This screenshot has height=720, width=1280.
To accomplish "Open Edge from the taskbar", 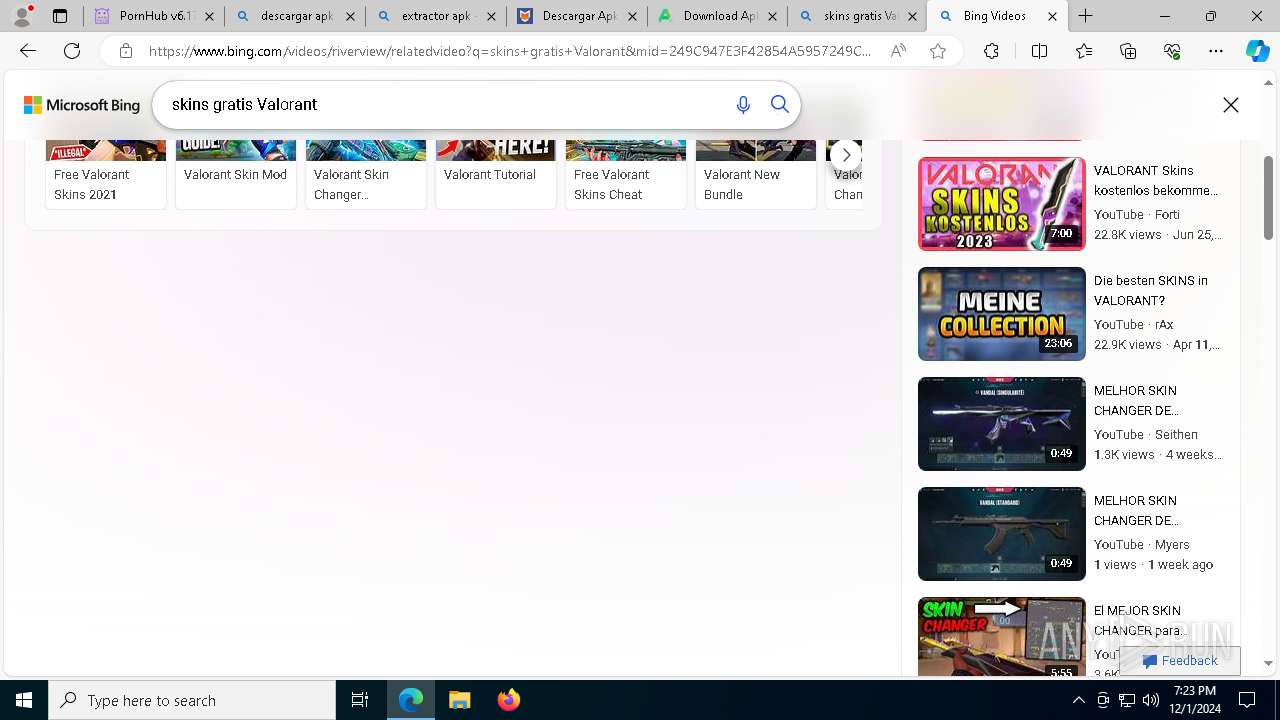I will point(411,700).
